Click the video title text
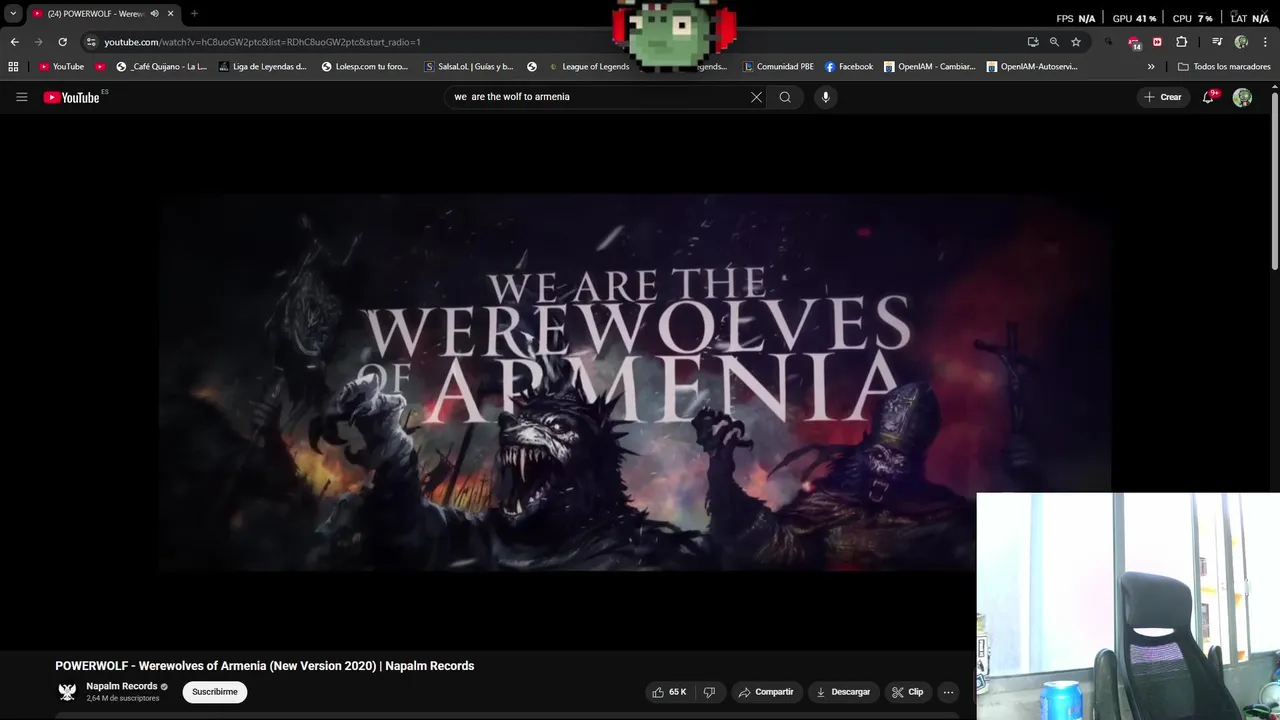Screen dimensions: 1280x720 265,666
